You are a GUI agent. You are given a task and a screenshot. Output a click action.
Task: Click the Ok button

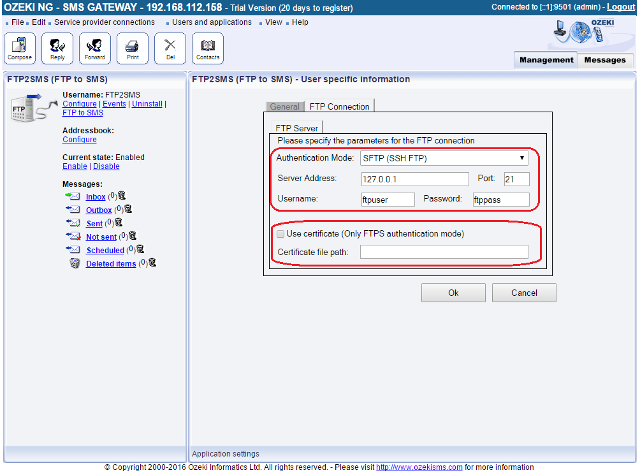(x=453, y=293)
